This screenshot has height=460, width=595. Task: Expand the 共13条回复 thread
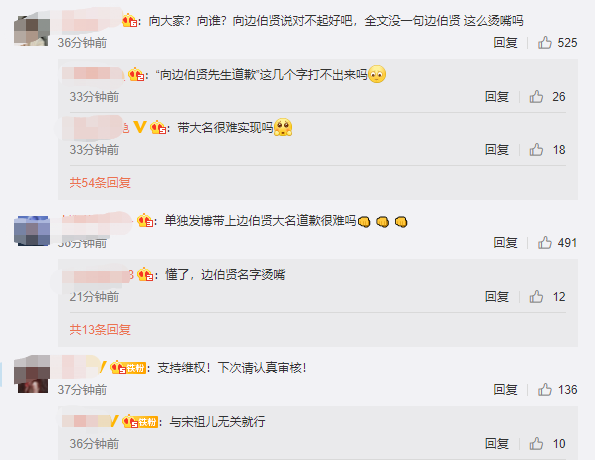(100, 329)
